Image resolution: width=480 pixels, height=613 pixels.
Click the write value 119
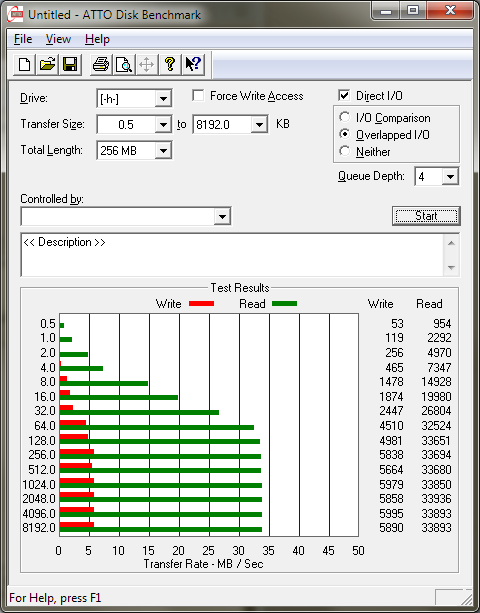coord(394,338)
